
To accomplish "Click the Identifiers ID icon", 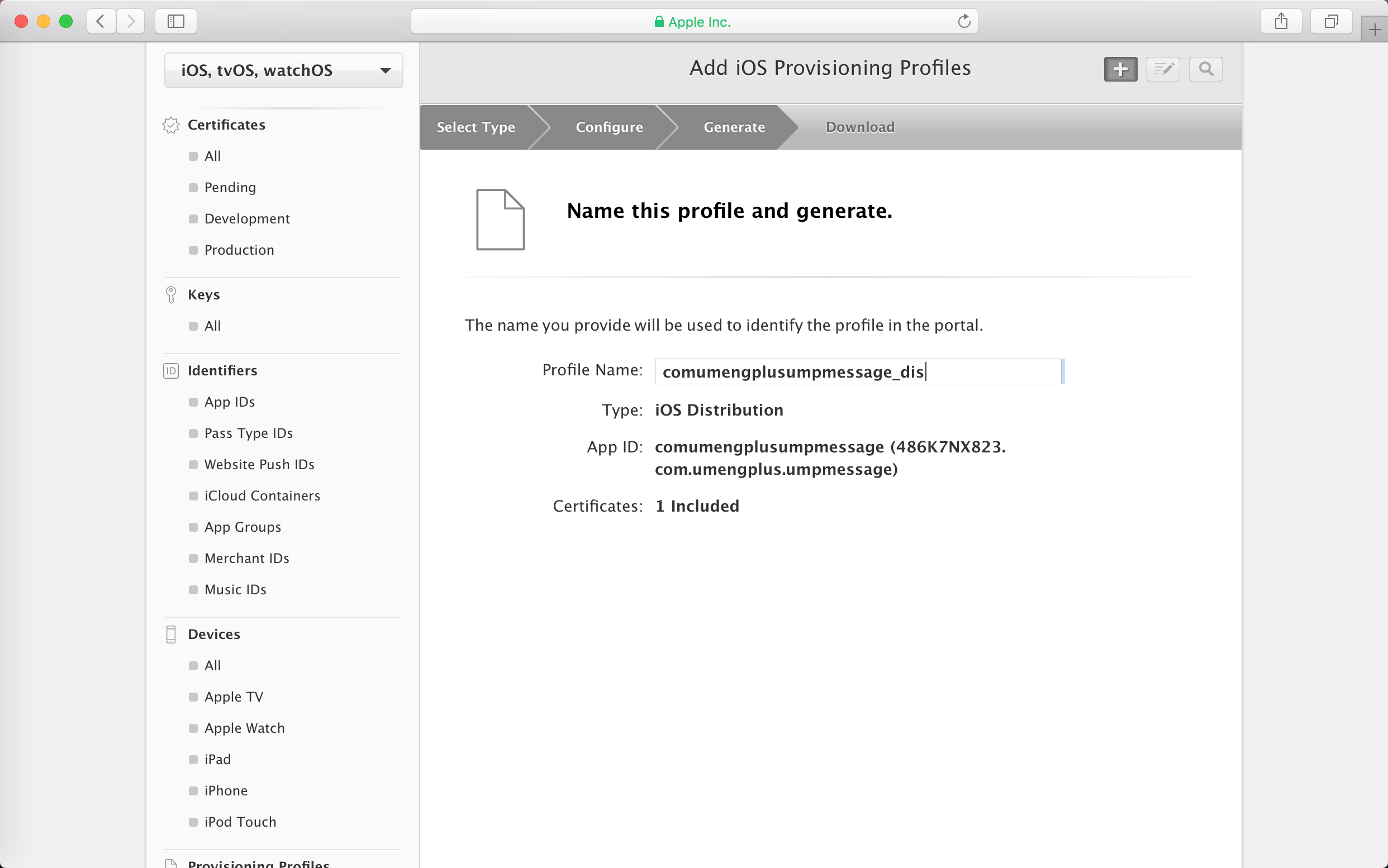I will click(x=170, y=371).
